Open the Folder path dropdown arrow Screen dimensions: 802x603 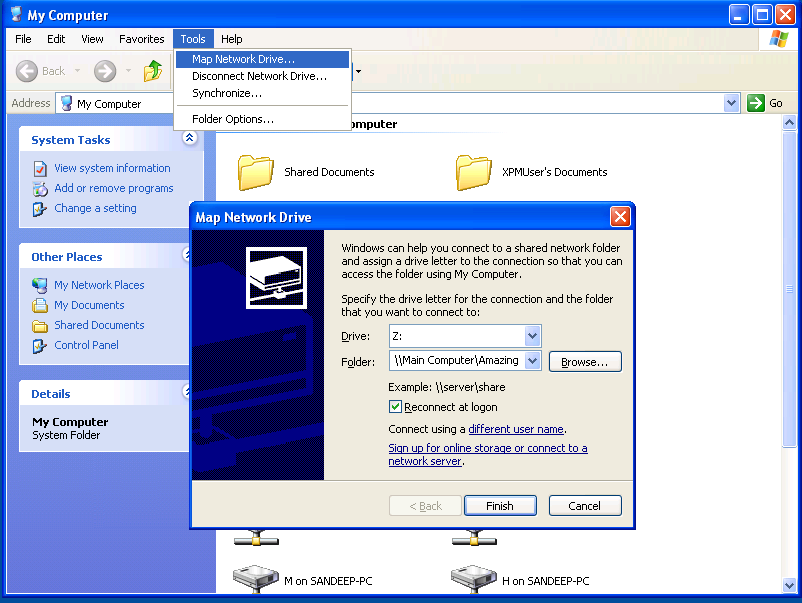click(x=532, y=361)
